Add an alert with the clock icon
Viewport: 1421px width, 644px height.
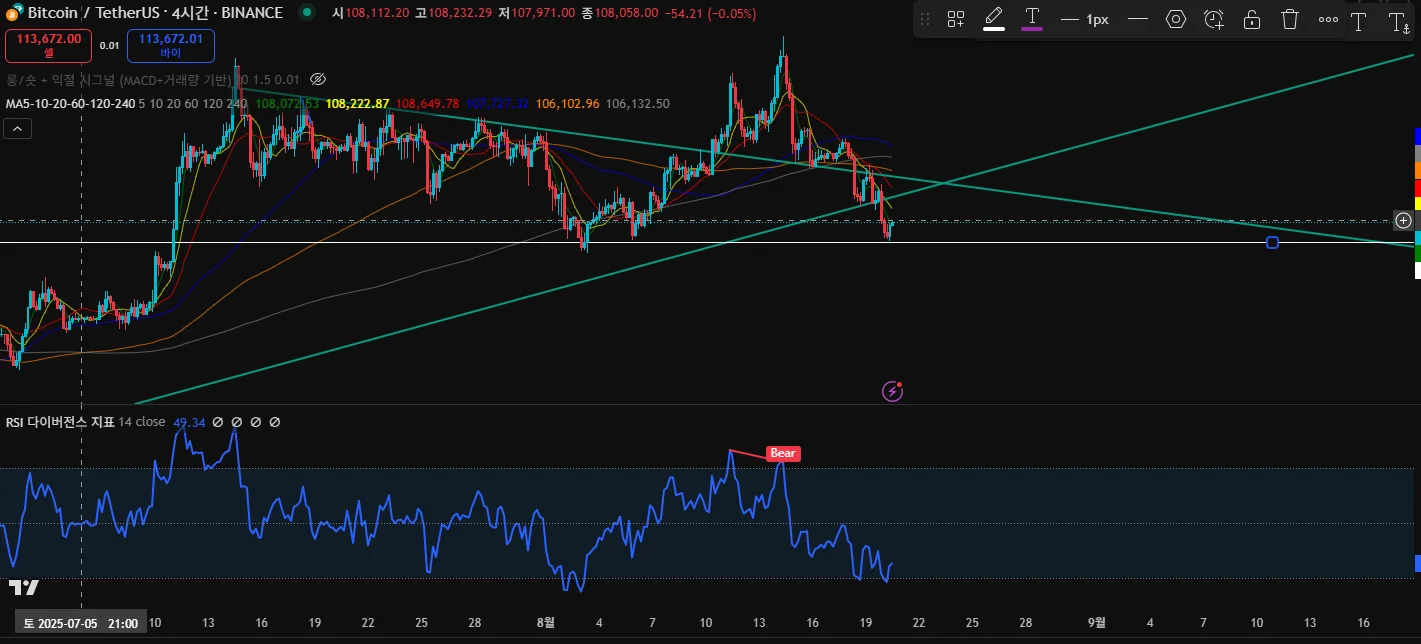(x=1213, y=19)
